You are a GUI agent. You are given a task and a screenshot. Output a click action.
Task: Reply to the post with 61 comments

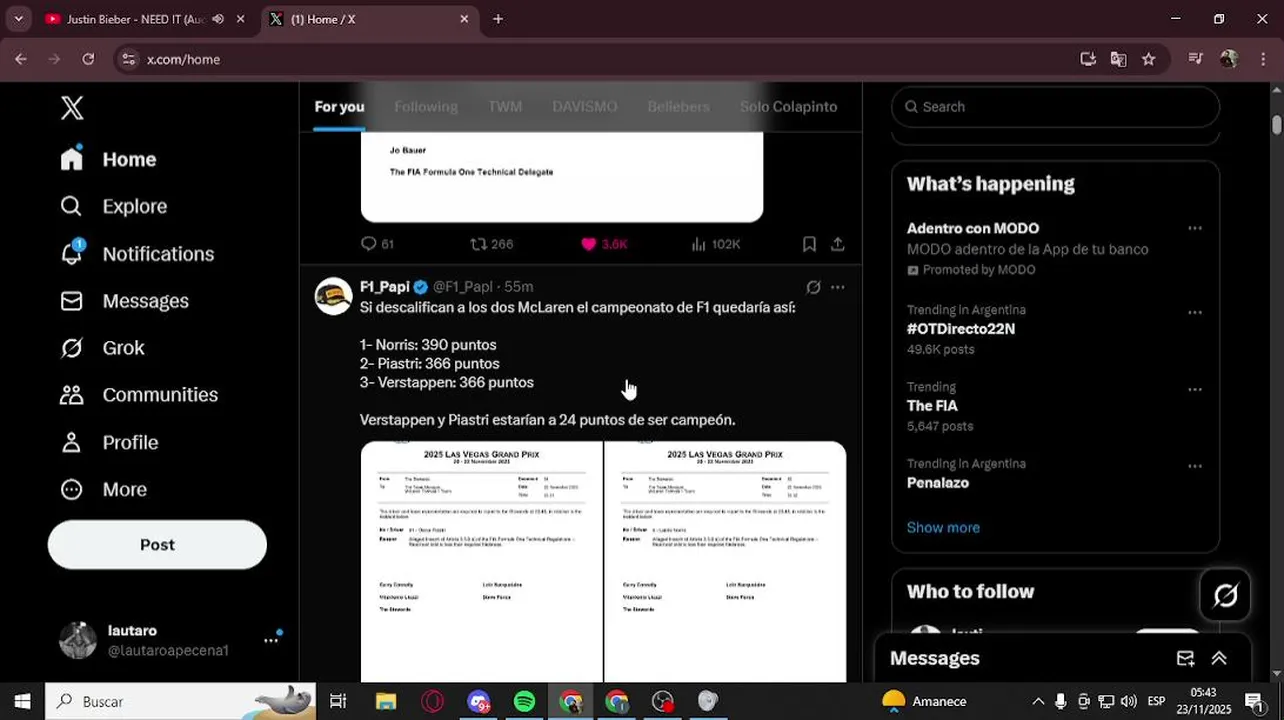[x=377, y=244]
